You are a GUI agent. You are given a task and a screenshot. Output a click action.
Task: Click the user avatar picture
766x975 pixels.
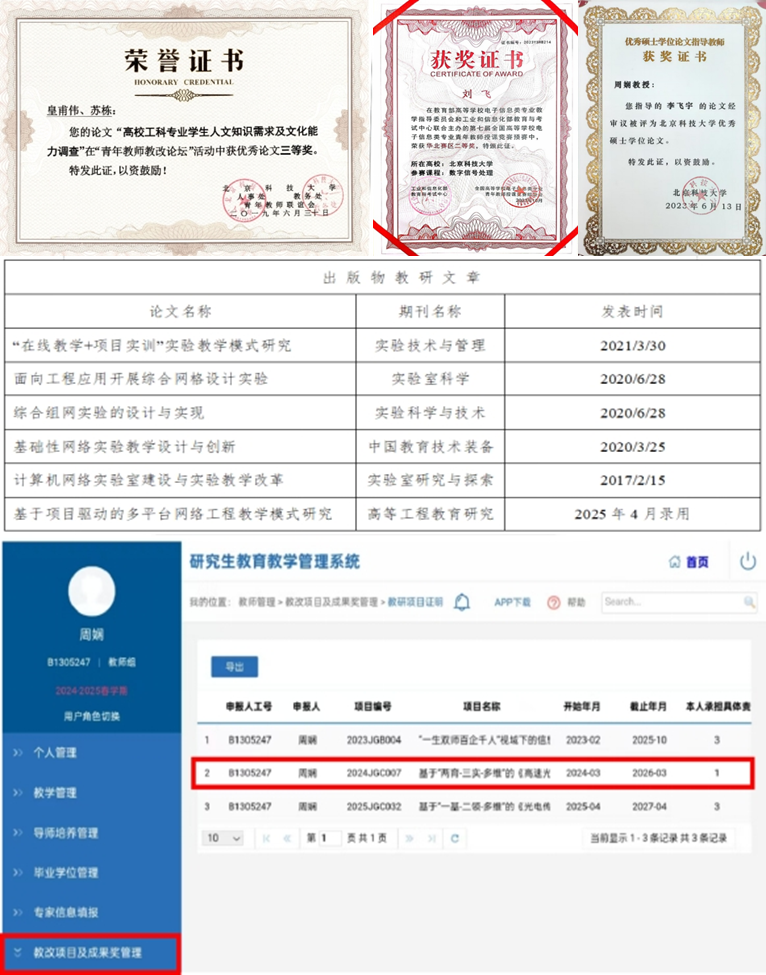pos(91,592)
